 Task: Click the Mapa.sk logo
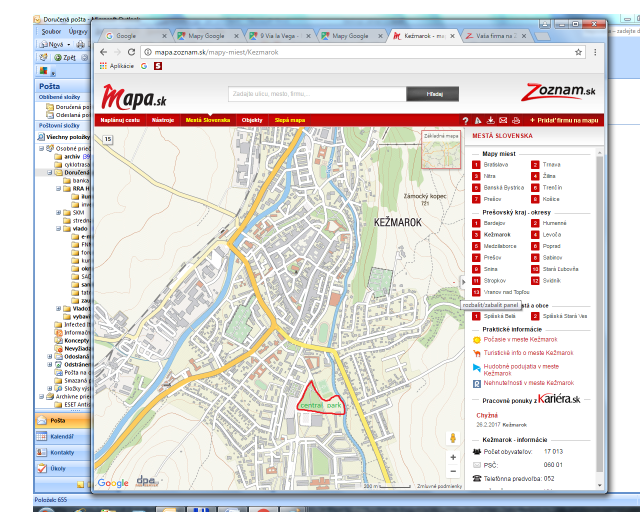(134, 98)
